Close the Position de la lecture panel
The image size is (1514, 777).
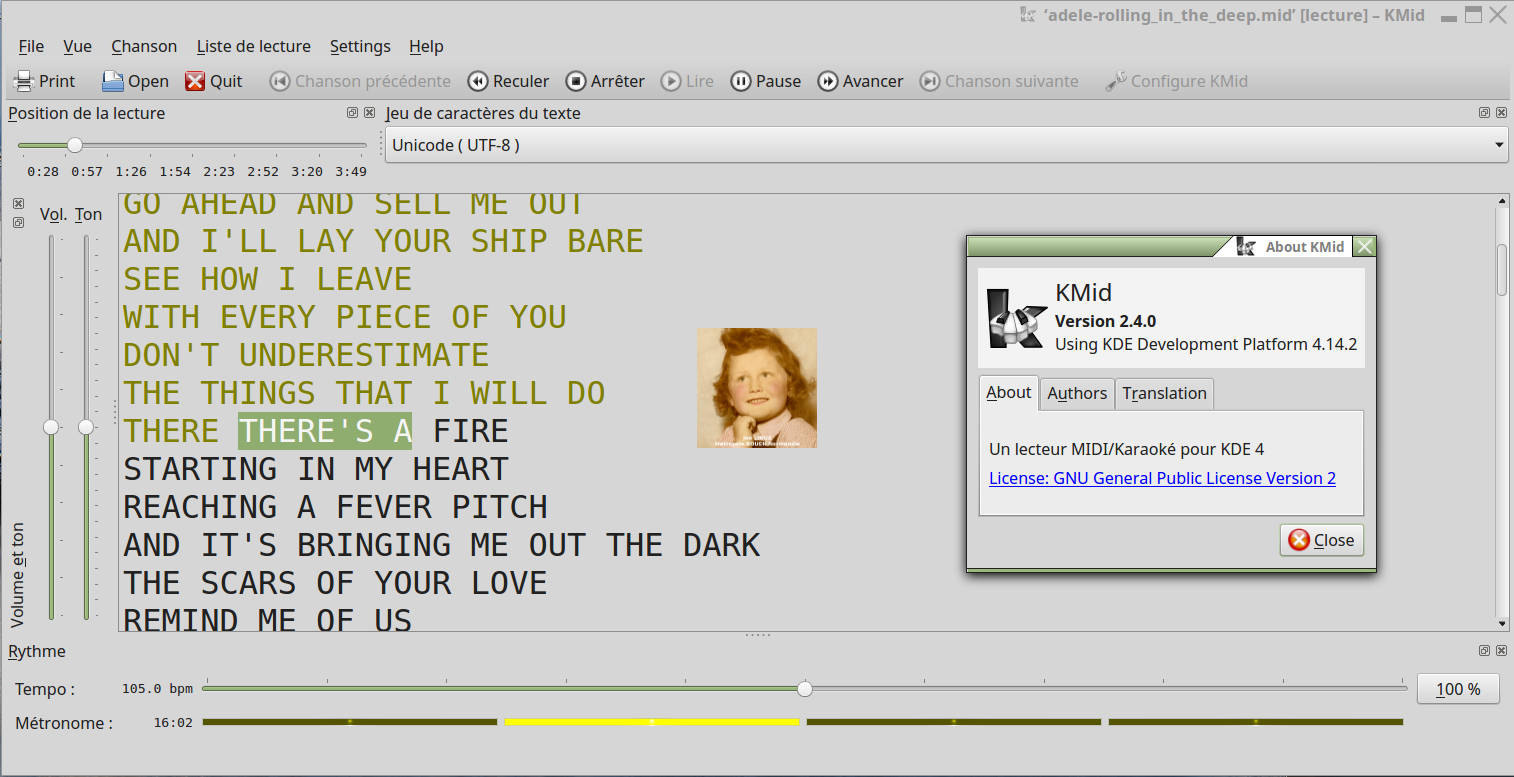click(x=369, y=113)
